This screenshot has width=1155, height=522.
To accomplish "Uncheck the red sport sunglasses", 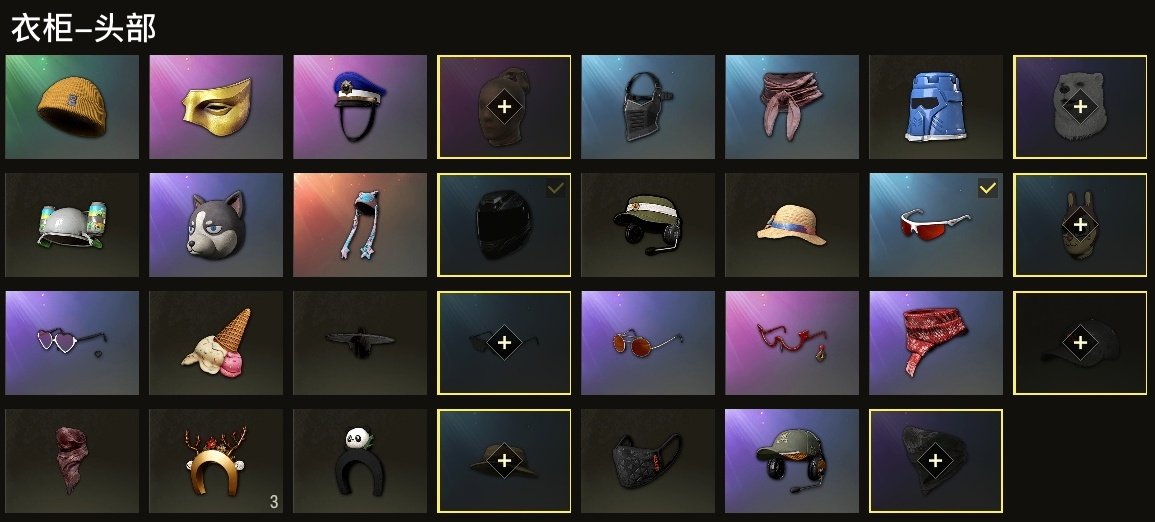I will click(x=988, y=189).
